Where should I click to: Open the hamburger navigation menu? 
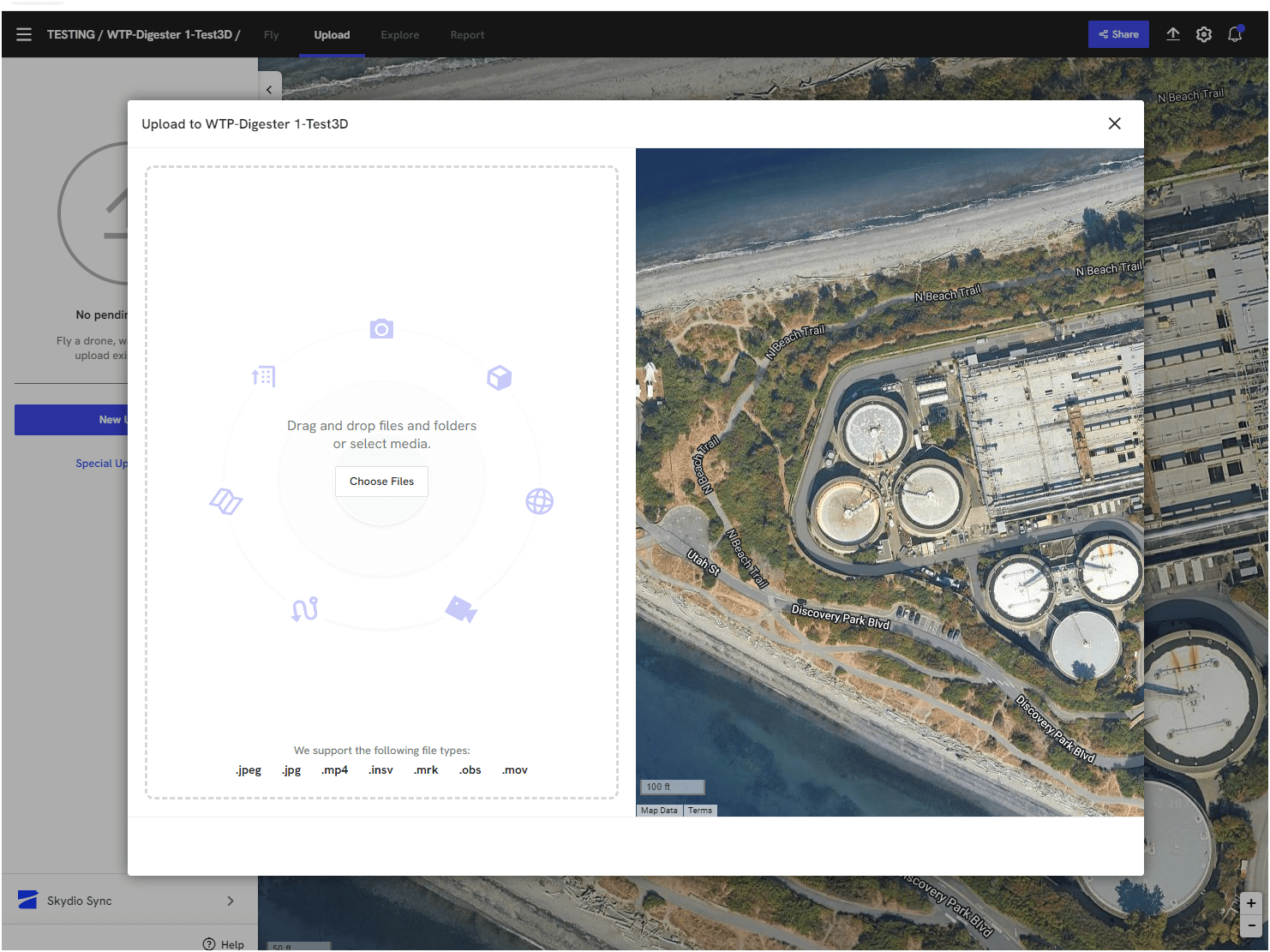24,34
